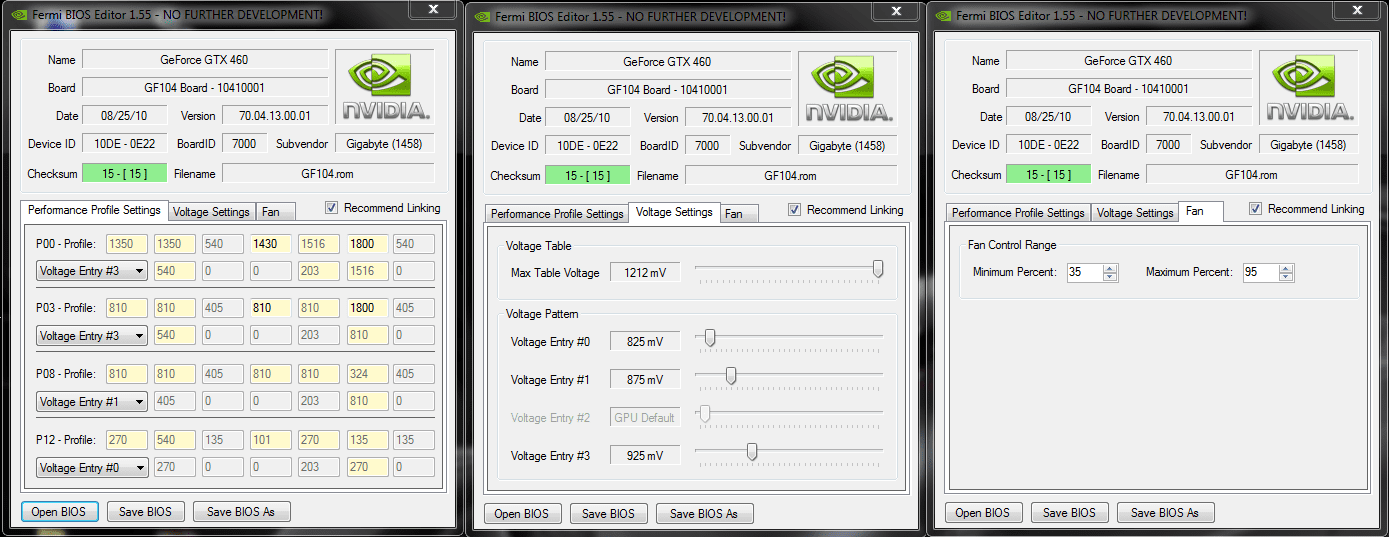This screenshot has width=1389, height=537.
Task: Click the 825 mV Voltage Entry #0 value
Action: coord(645,342)
